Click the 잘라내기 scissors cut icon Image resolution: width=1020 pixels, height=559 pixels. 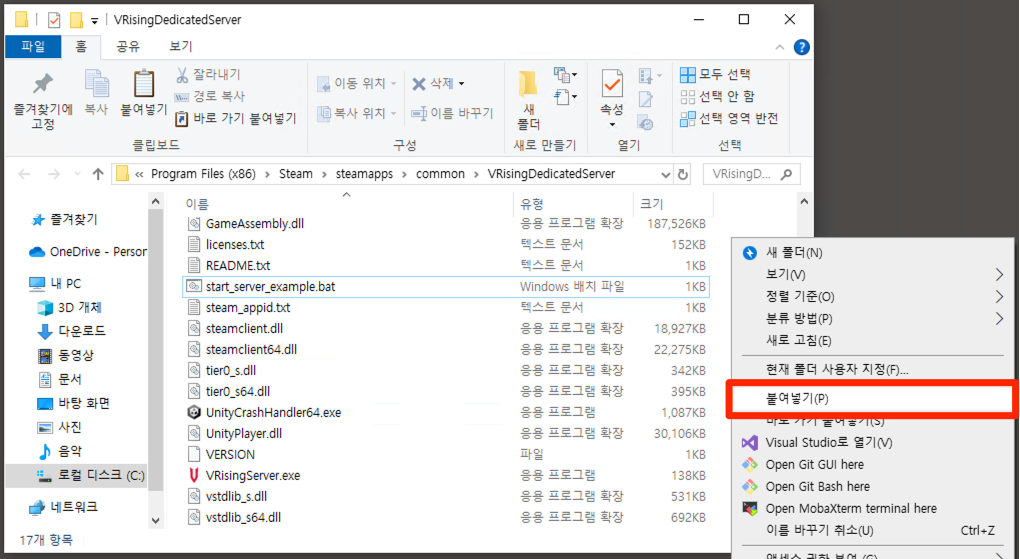click(x=182, y=75)
